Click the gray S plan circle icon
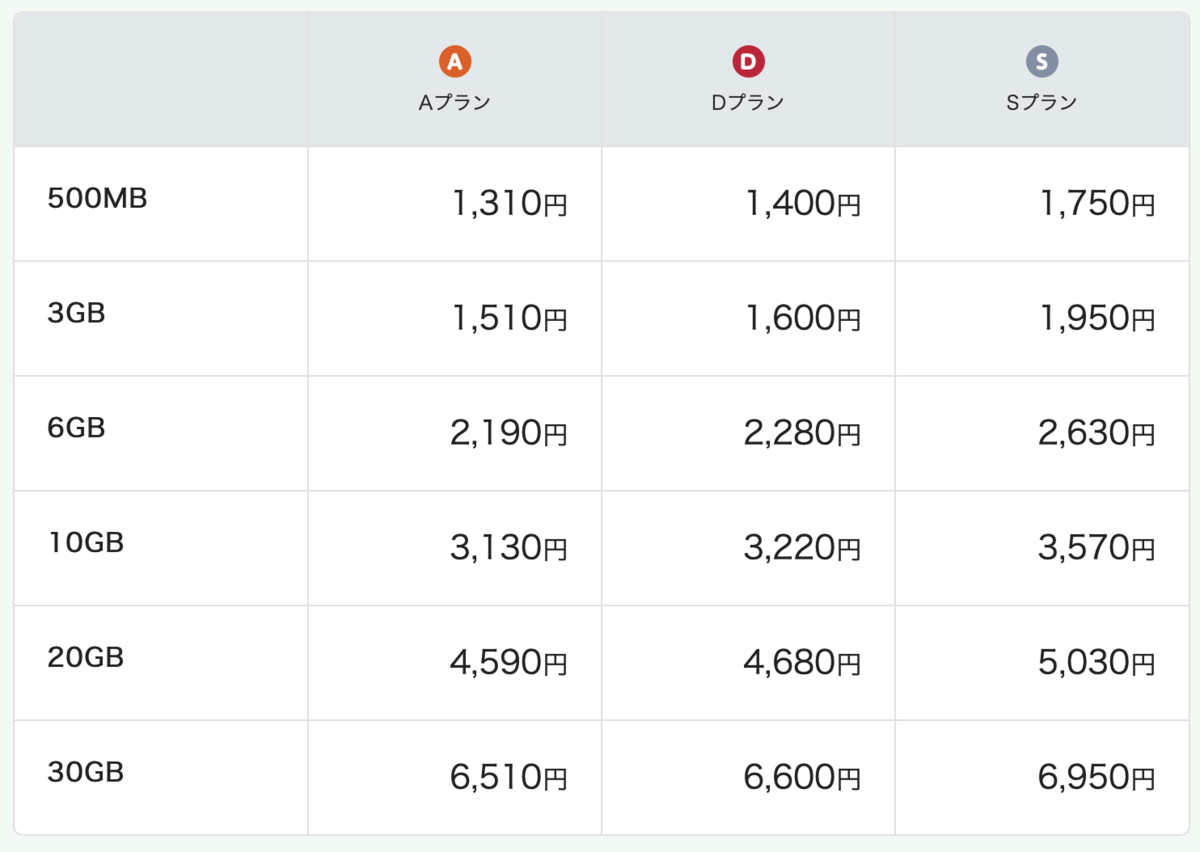The width and height of the screenshot is (1200, 852). click(1042, 63)
